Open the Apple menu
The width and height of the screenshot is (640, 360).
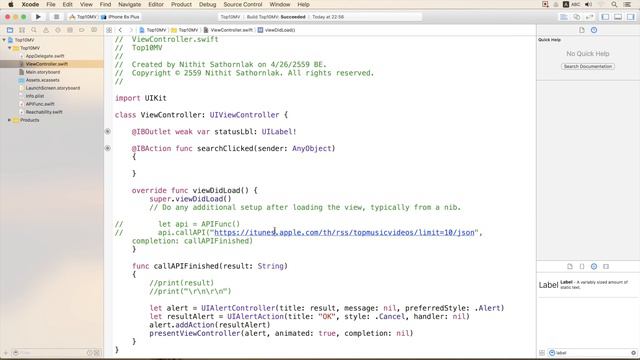click(x=11, y=4)
